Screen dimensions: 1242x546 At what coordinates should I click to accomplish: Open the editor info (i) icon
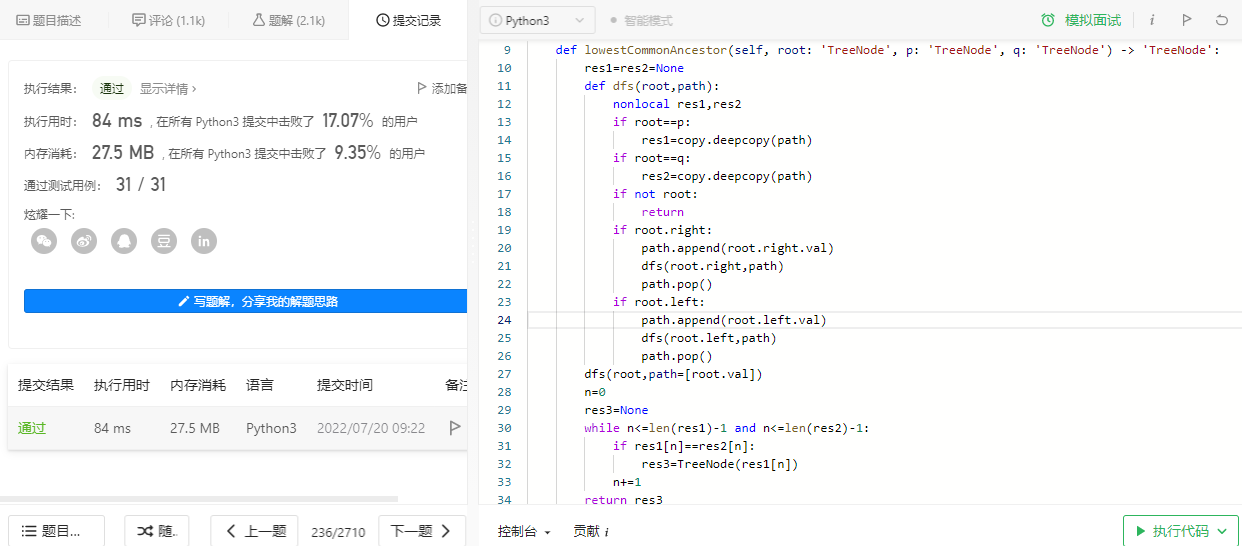(x=1152, y=20)
